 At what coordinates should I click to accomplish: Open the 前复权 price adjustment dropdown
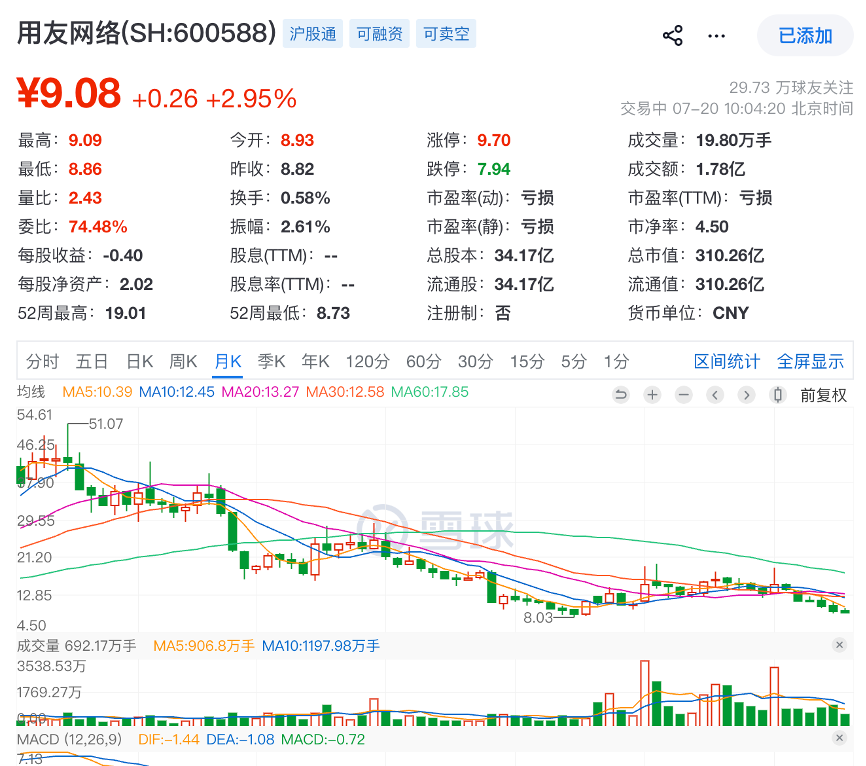[x=823, y=395]
